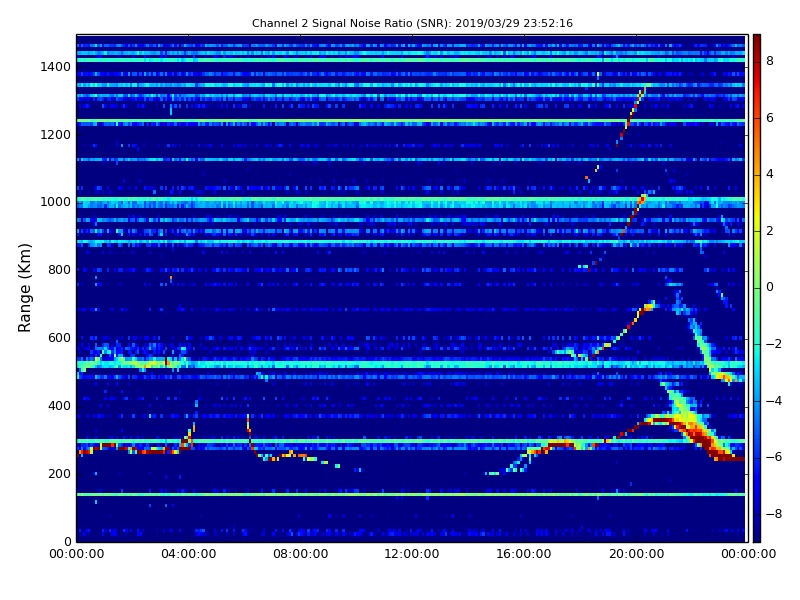Click the 600 range tick label
The width and height of the screenshot is (800, 600).
click(59, 338)
